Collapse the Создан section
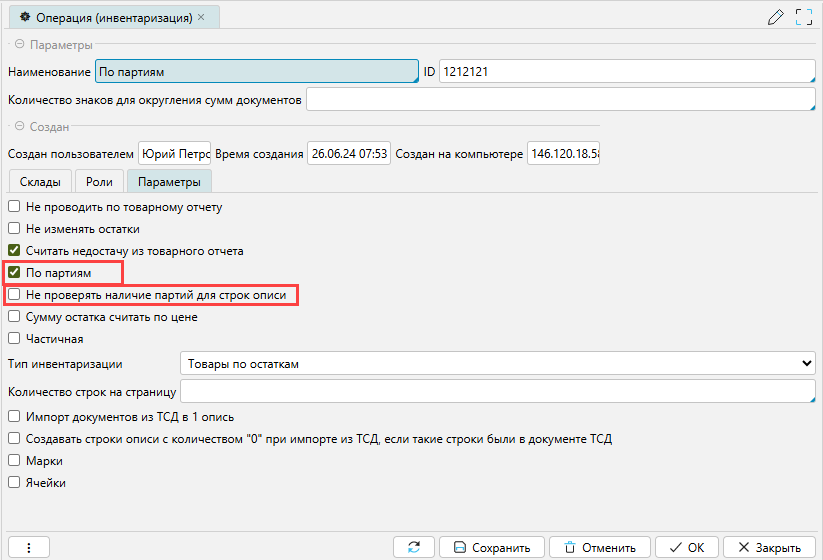Viewport: 823px width, 560px height. click(18, 127)
